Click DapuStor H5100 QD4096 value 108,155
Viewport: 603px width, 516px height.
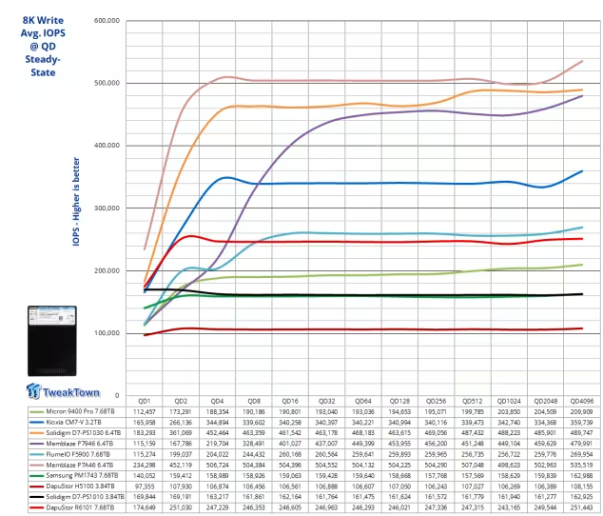click(582, 486)
